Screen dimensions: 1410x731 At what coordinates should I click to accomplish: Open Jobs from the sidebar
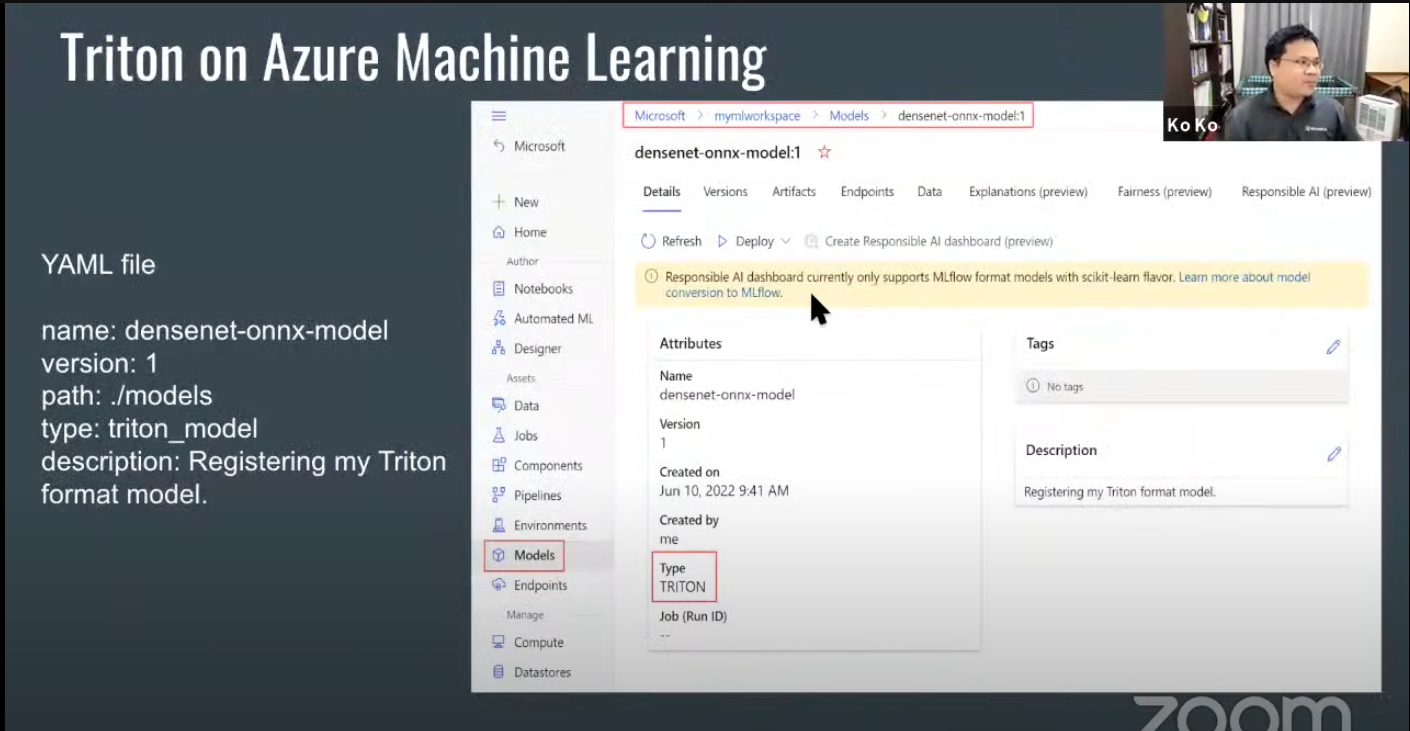(526, 436)
